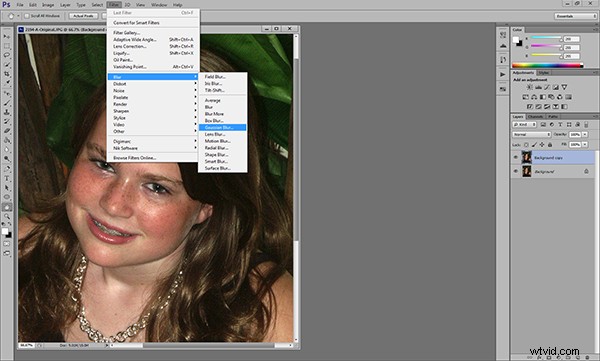600x361 pixels.
Task: Click the magenta G color slider
Action: coord(546,47)
